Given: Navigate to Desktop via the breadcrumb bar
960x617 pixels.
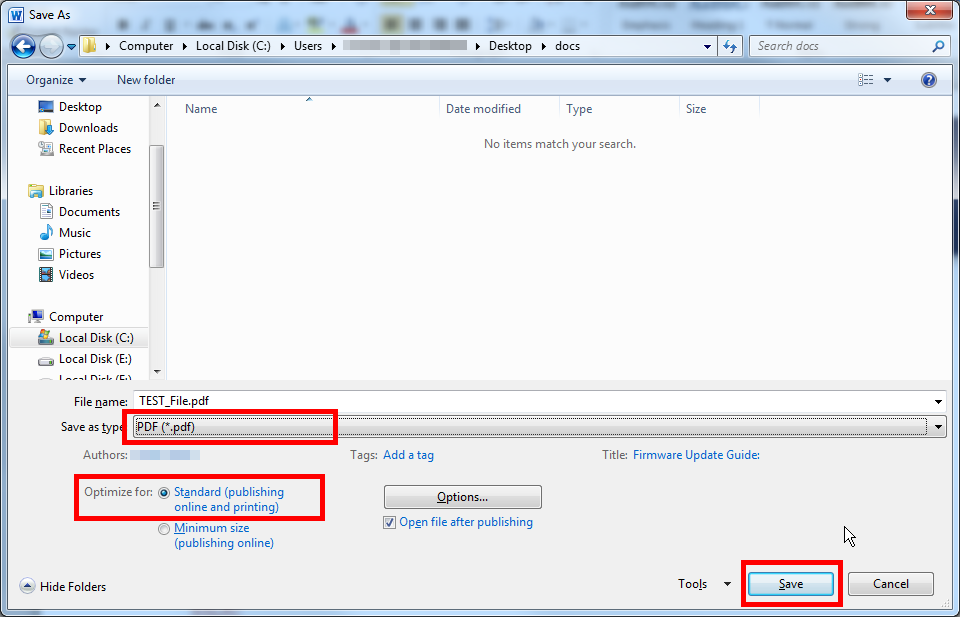Looking at the screenshot, I should point(510,46).
